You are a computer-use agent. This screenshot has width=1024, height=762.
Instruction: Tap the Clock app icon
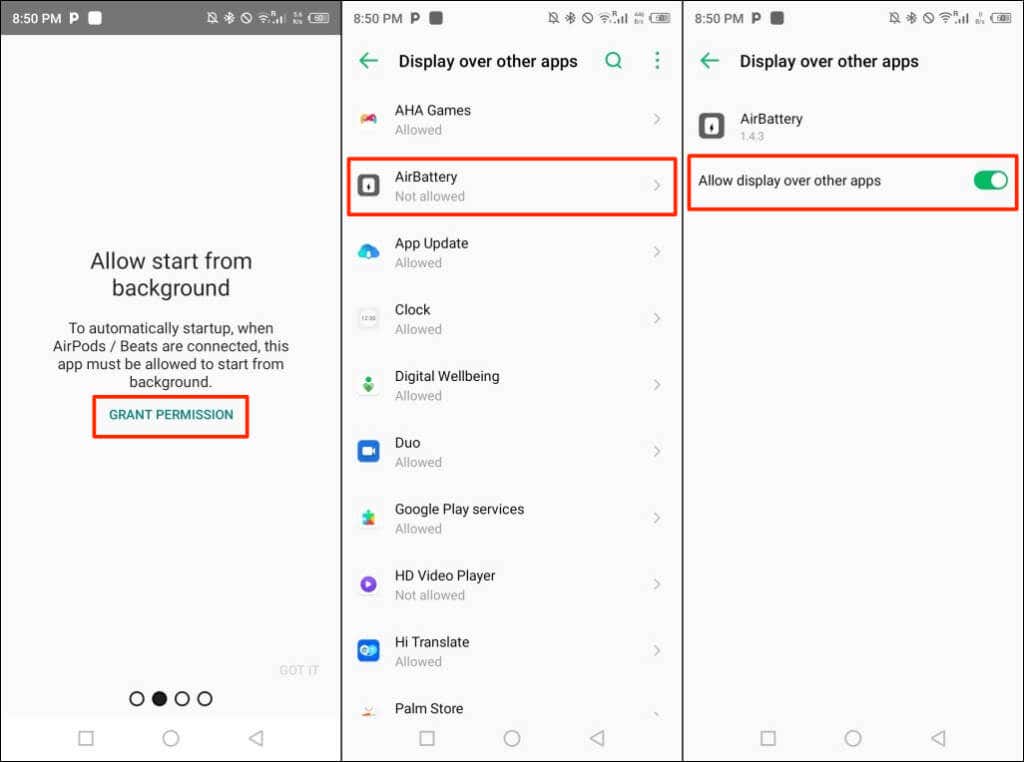[x=368, y=318]
